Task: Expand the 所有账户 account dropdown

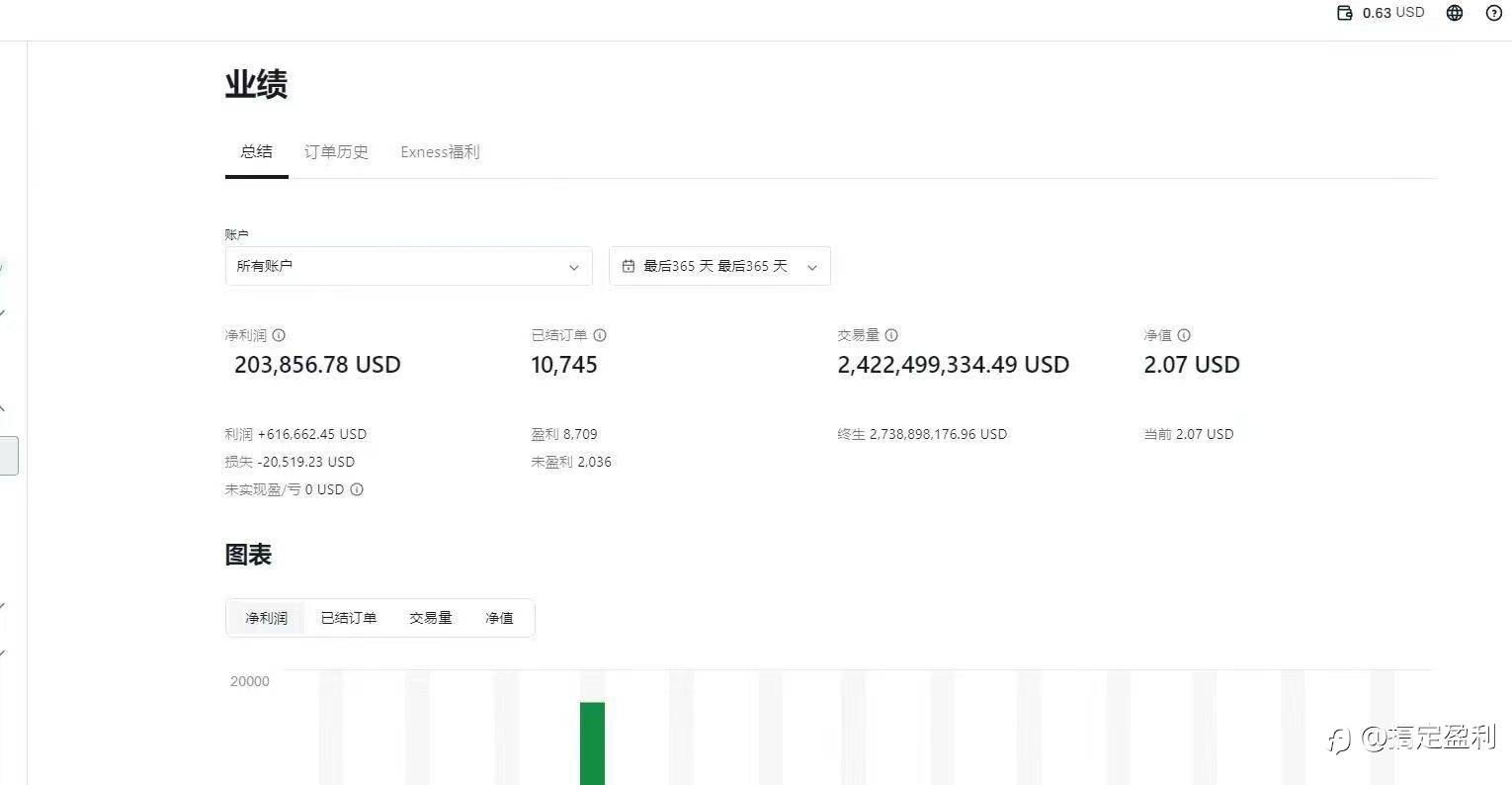Action: coord(408,267)
